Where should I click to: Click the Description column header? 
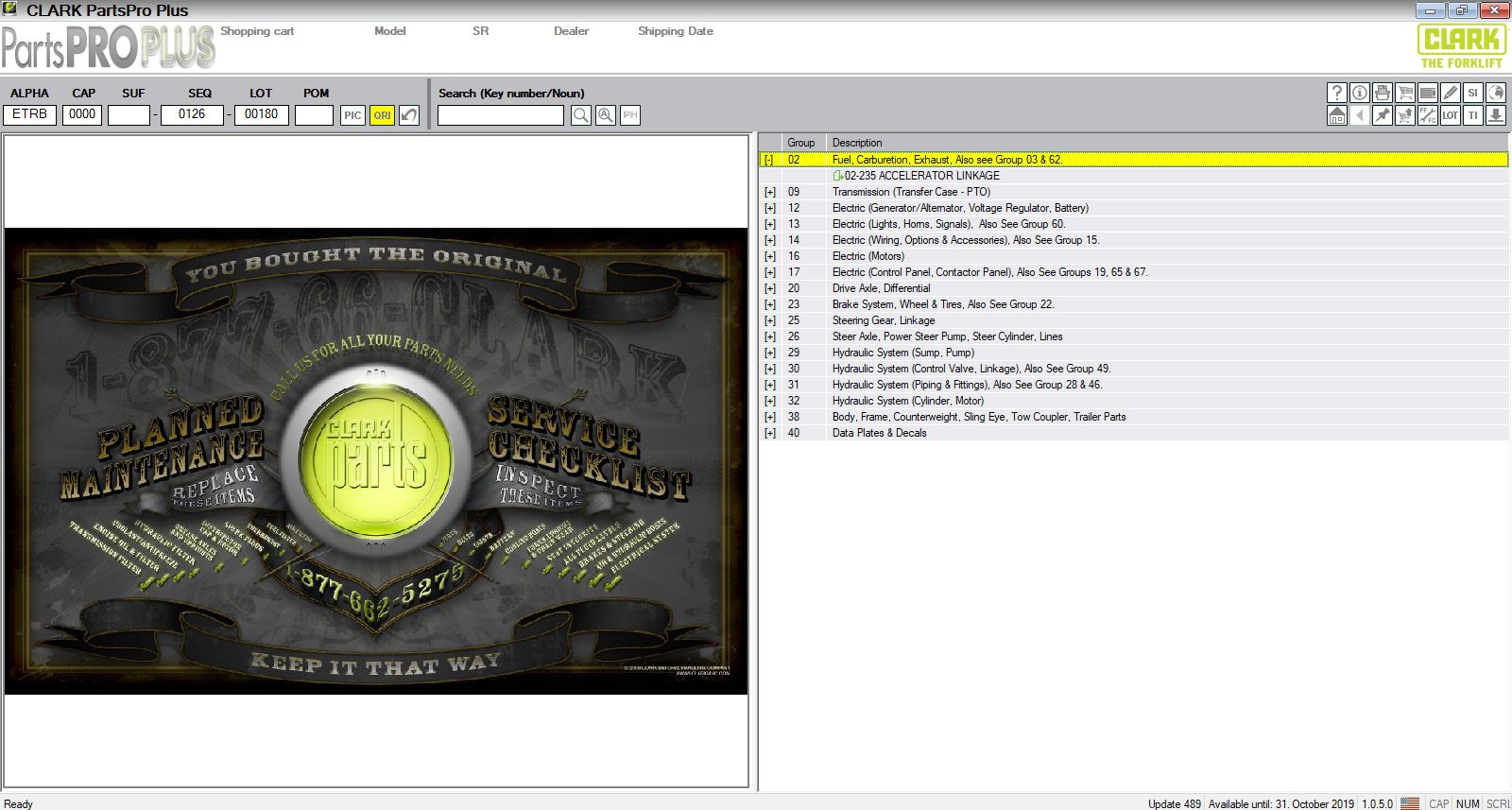(x=1167, y=143)
